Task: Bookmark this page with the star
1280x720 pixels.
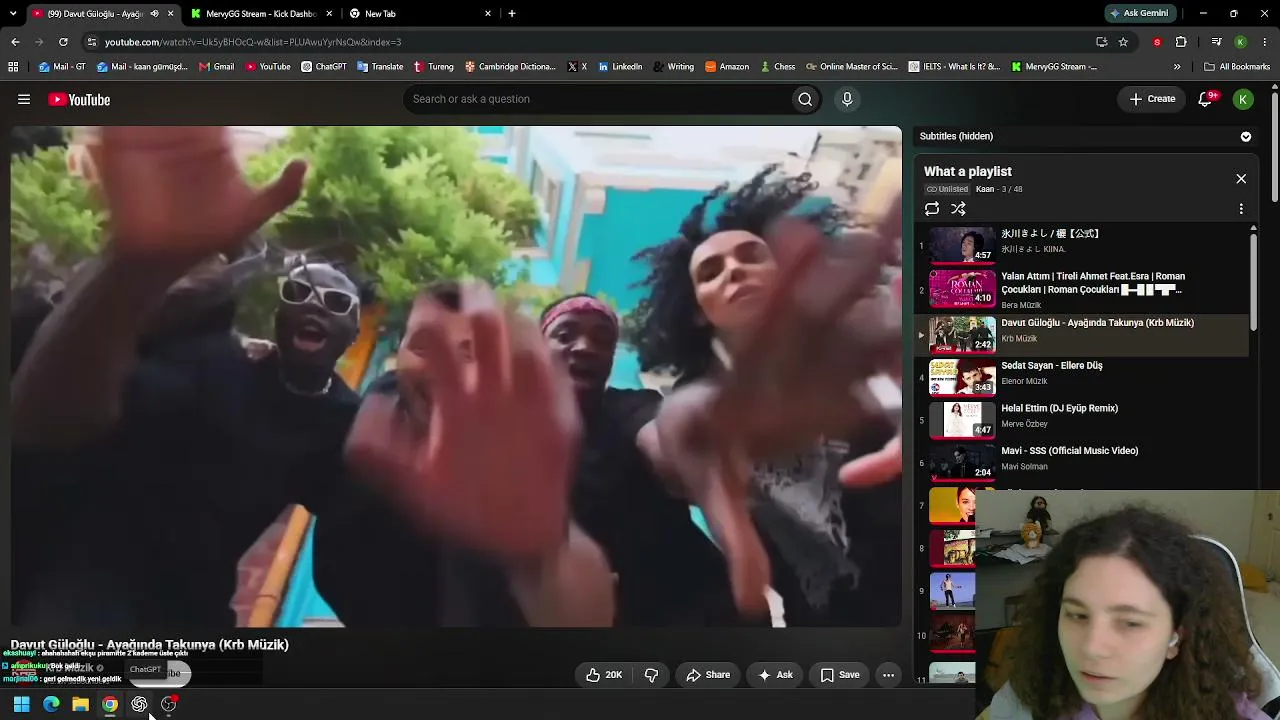Action: coord(1123,42)
